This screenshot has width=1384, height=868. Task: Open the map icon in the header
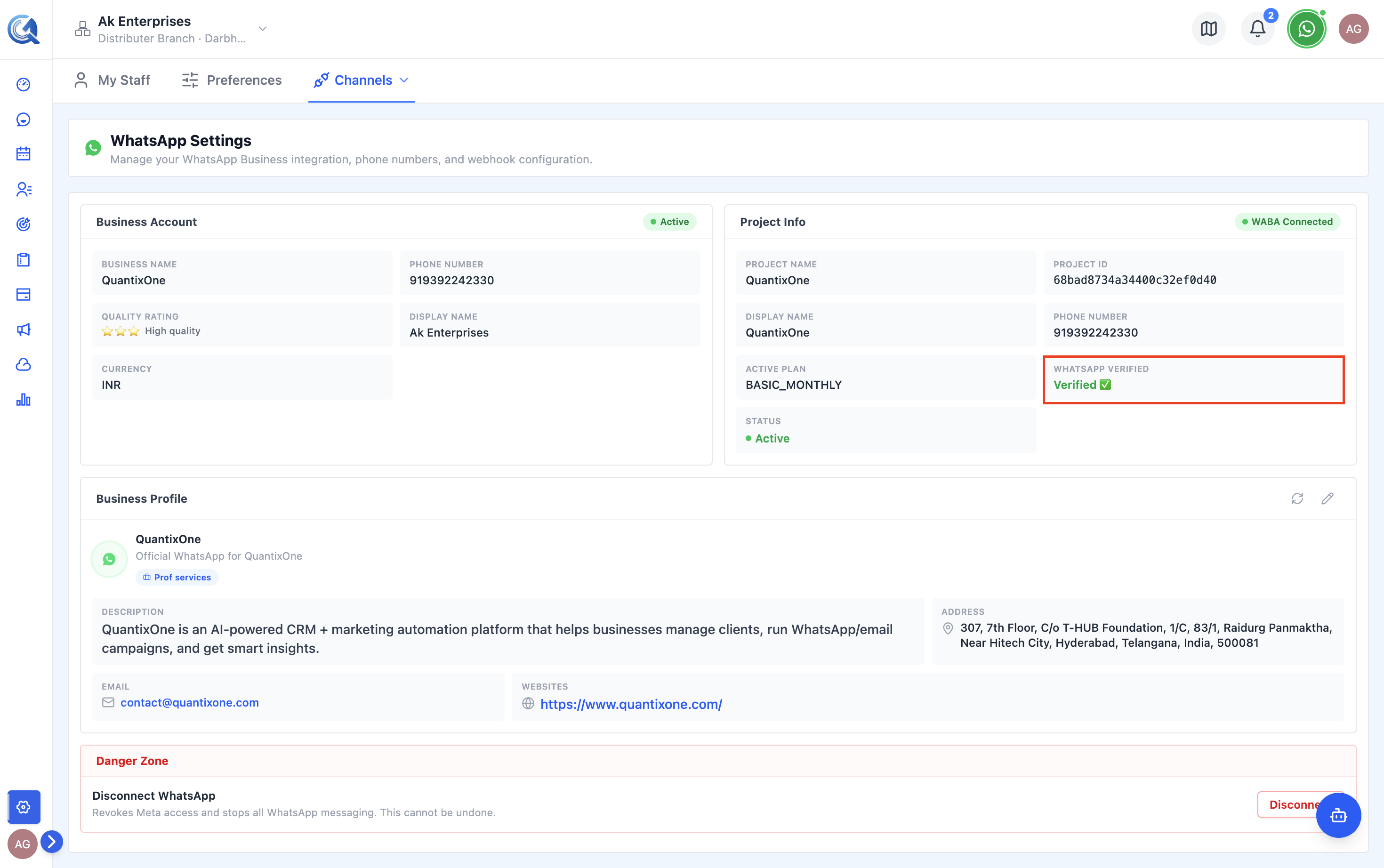1209,29
